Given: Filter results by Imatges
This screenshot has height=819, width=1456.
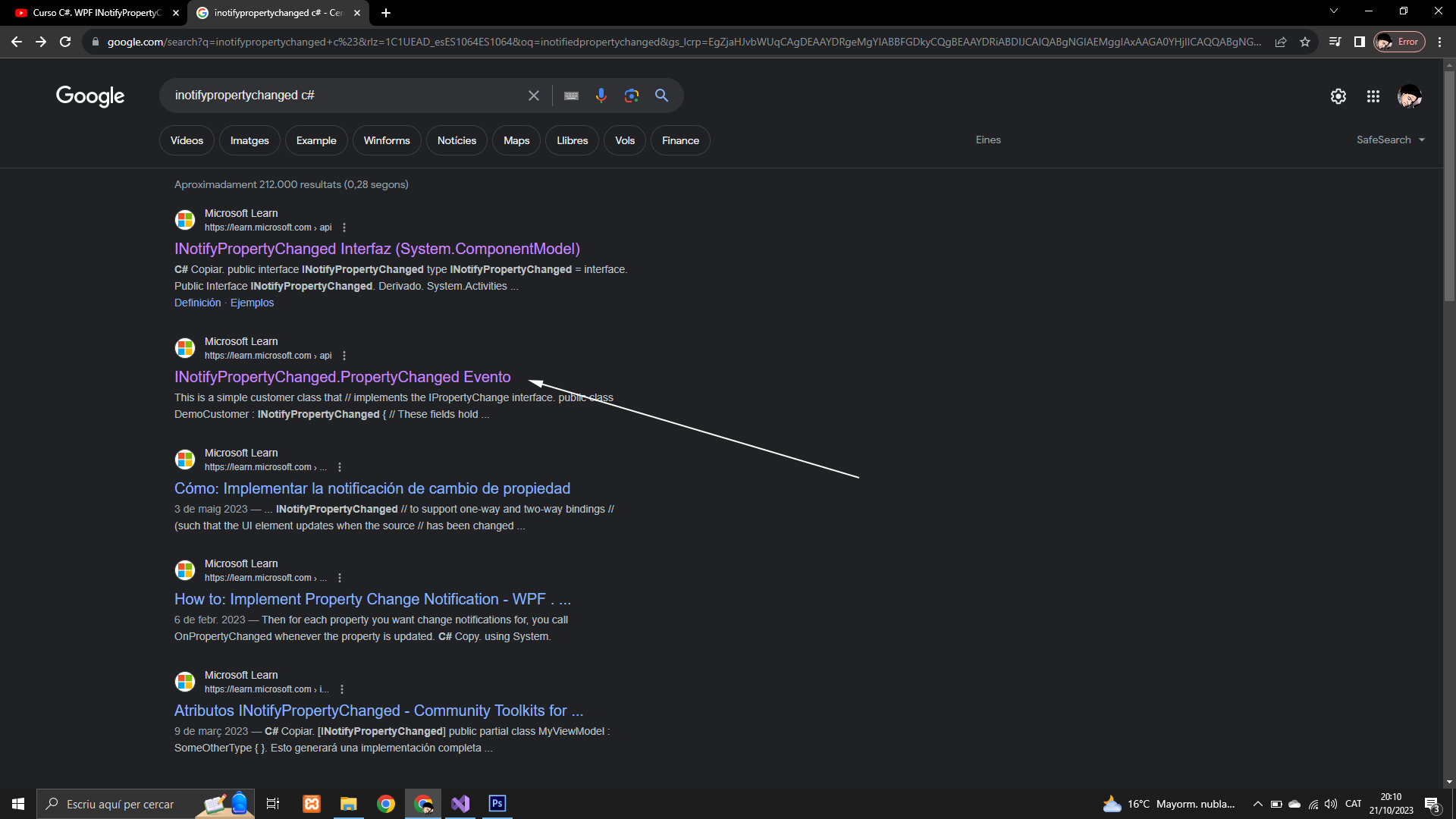Looking at the screenshot, I should (249, 140).
